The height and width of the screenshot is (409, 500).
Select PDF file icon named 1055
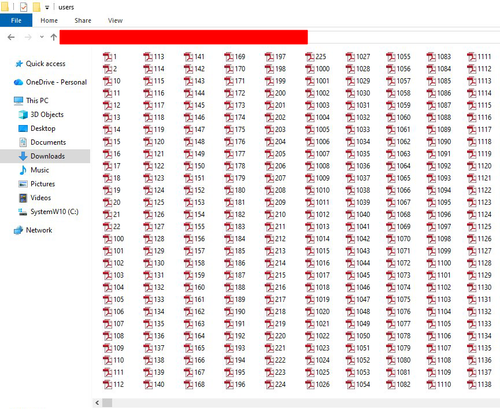(x=391, y=57)
